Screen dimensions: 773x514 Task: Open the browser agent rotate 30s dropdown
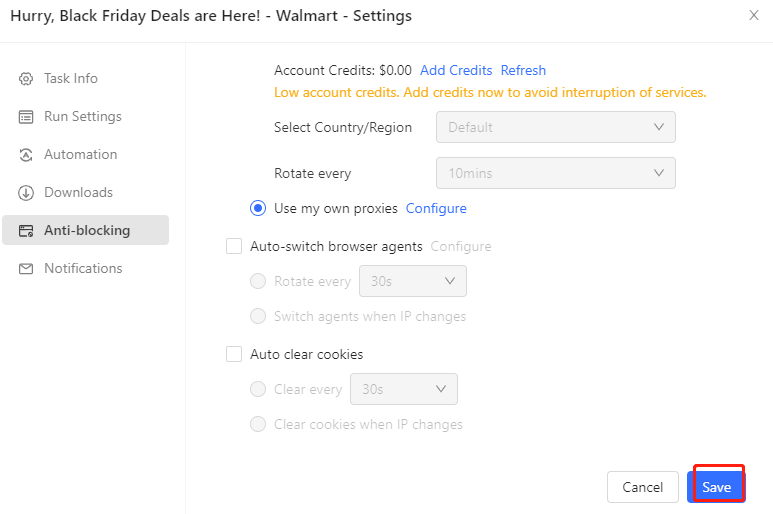point(412,281)
